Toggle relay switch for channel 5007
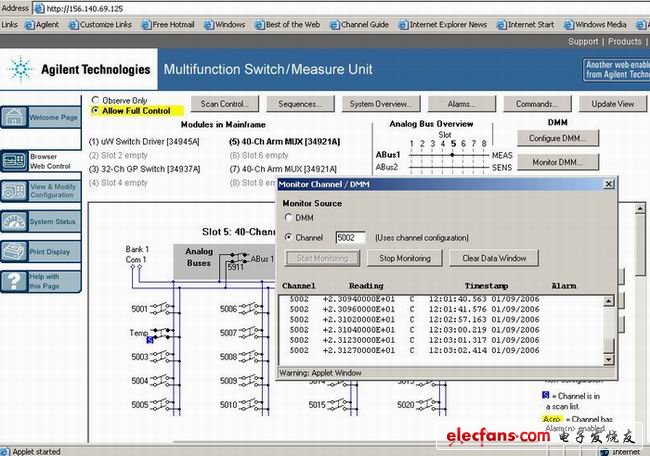 (x=251, y=332)
